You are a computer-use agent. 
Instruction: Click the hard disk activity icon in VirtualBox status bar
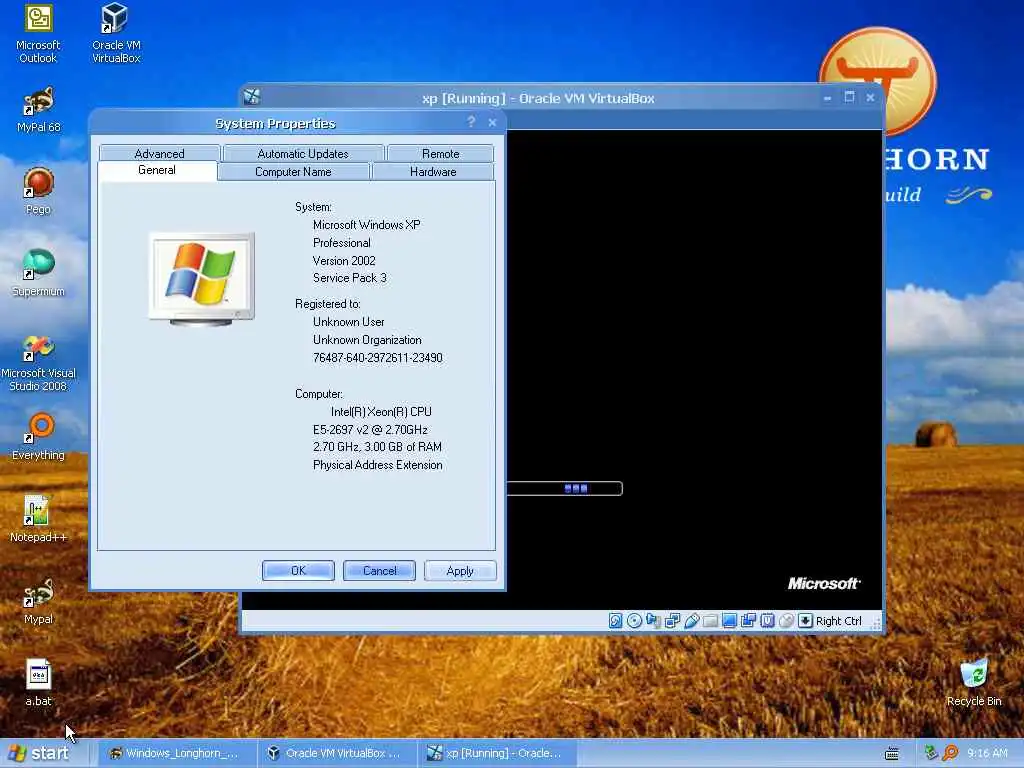(x=615, y=620)
